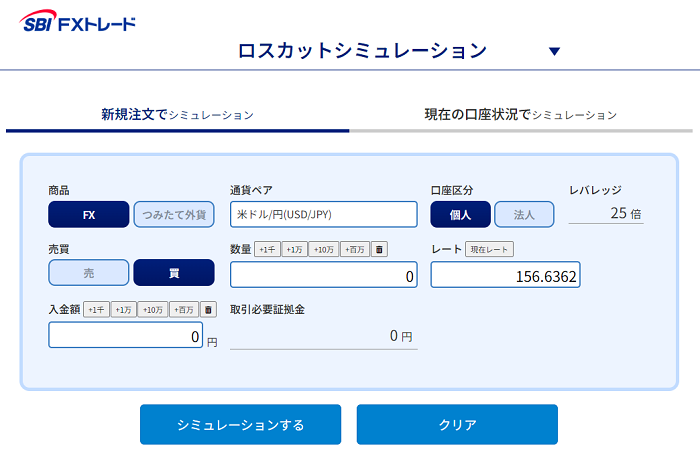Click the deposit amount trash icon
This screenshot has width=700, height=466.
click(x=208, y=310)
